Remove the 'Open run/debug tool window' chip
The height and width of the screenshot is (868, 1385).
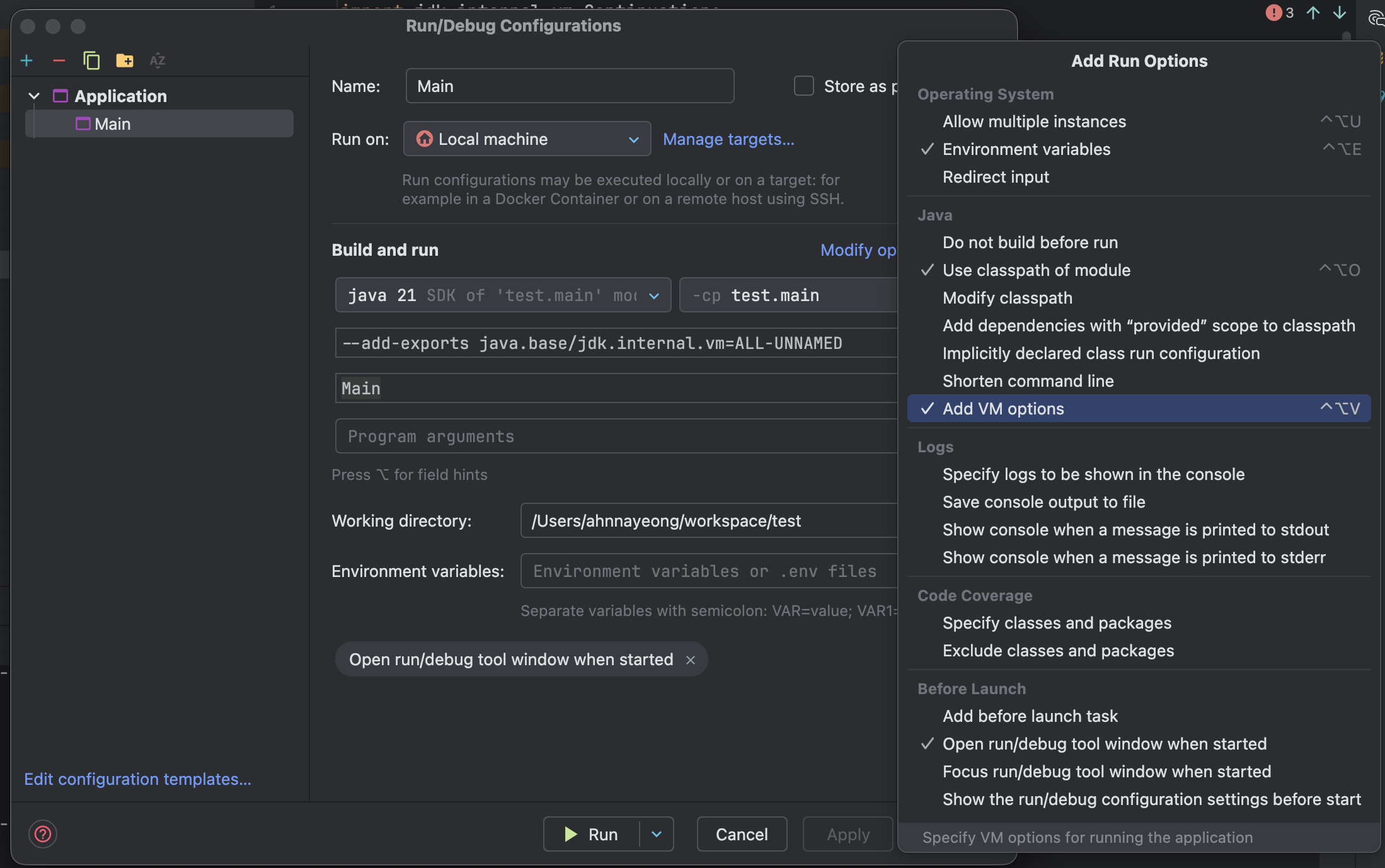(x=691, y=660)
